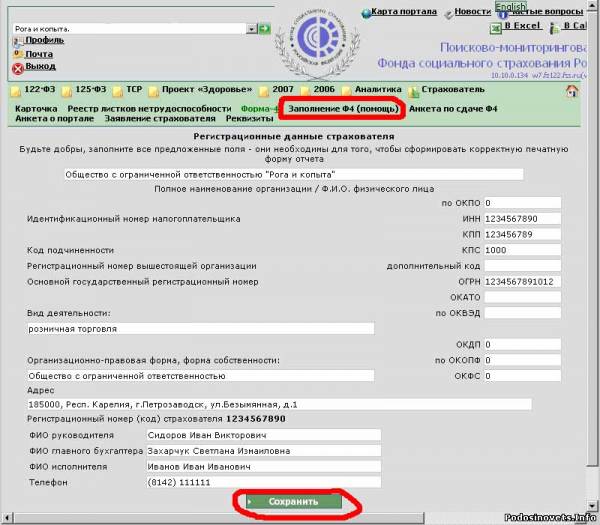Open Карта портала link
This screenshot has width=600, height=525.
[404, 11]
